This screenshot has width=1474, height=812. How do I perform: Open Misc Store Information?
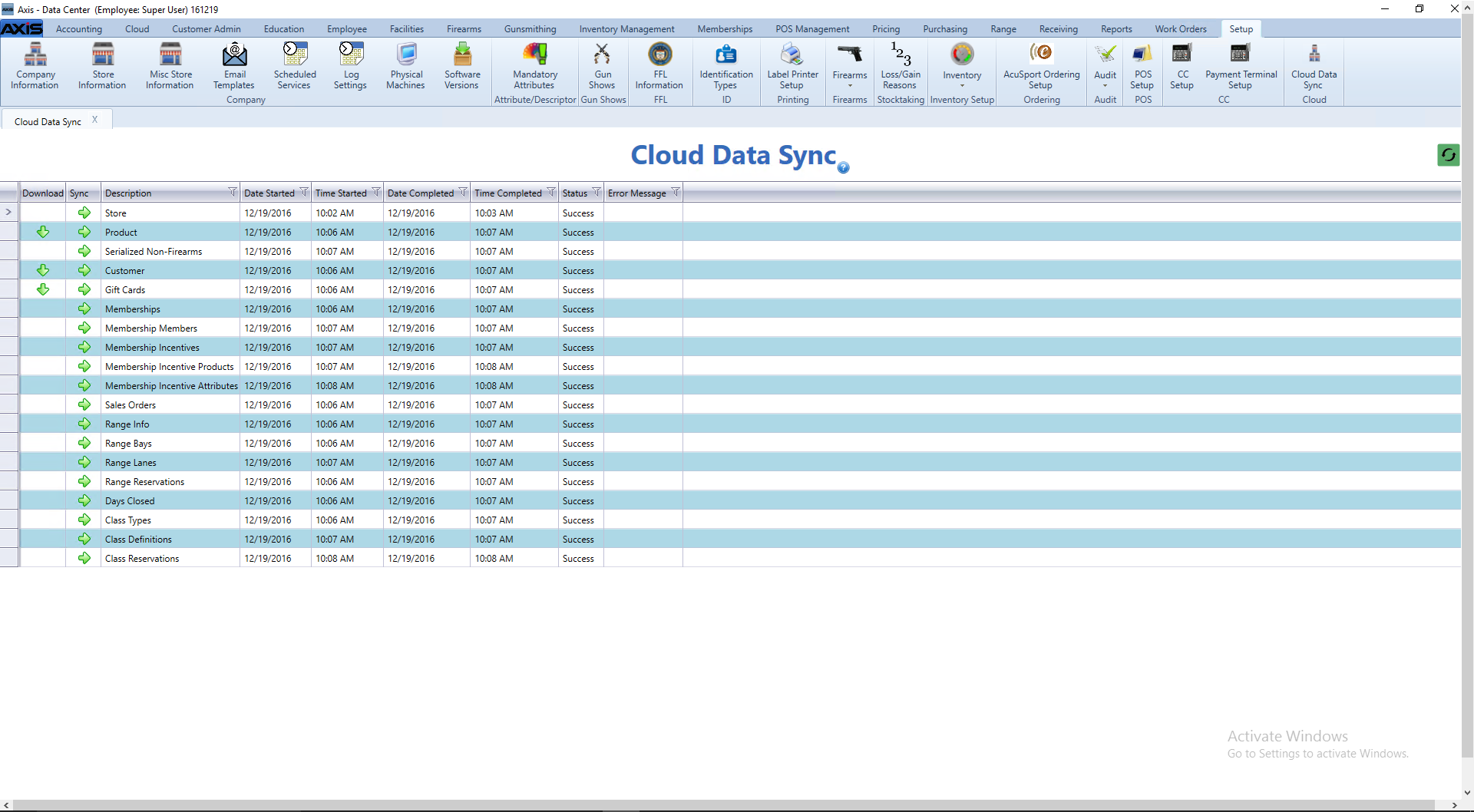170,66
